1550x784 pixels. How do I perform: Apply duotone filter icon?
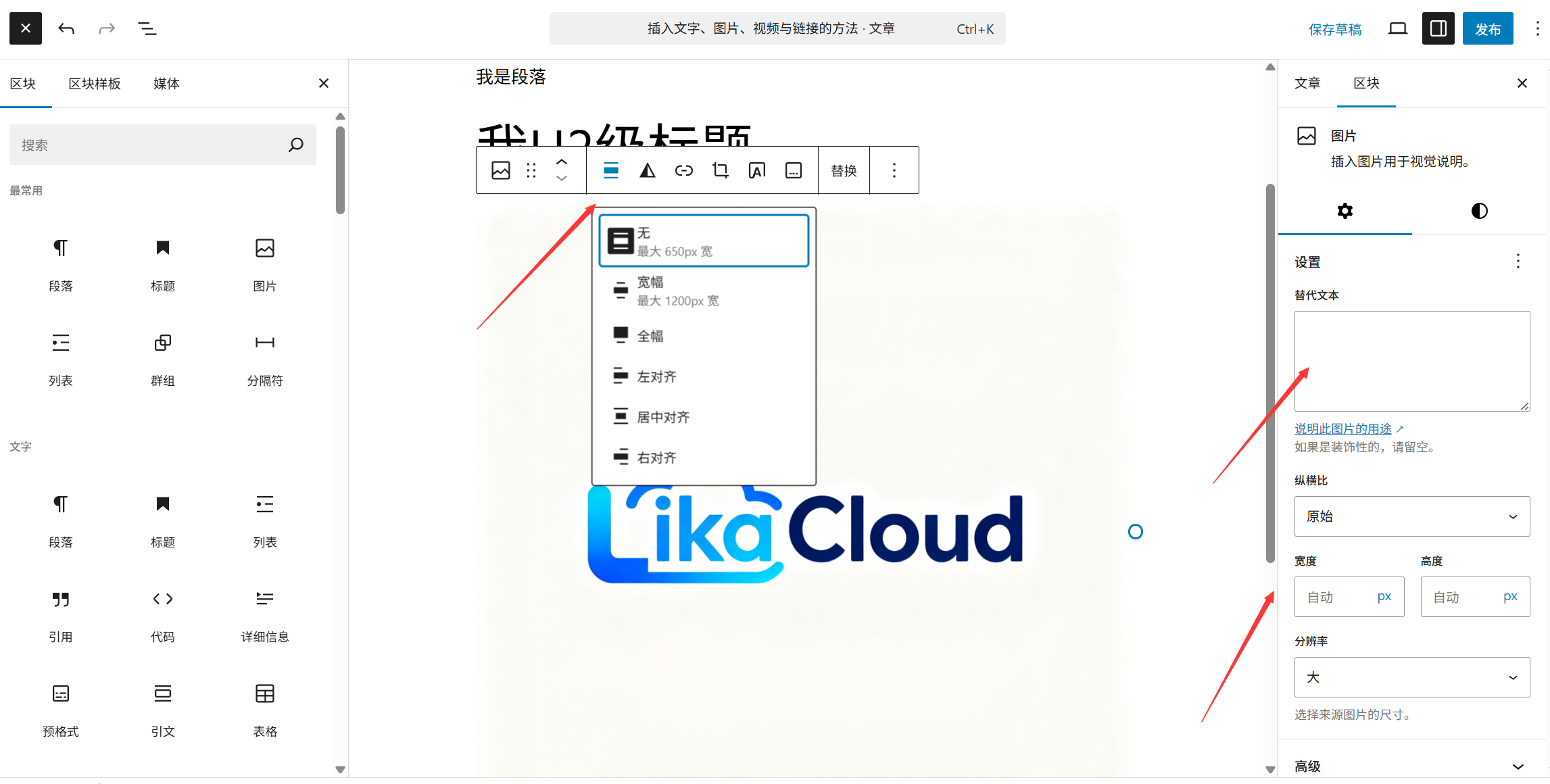tap(648, 170)
